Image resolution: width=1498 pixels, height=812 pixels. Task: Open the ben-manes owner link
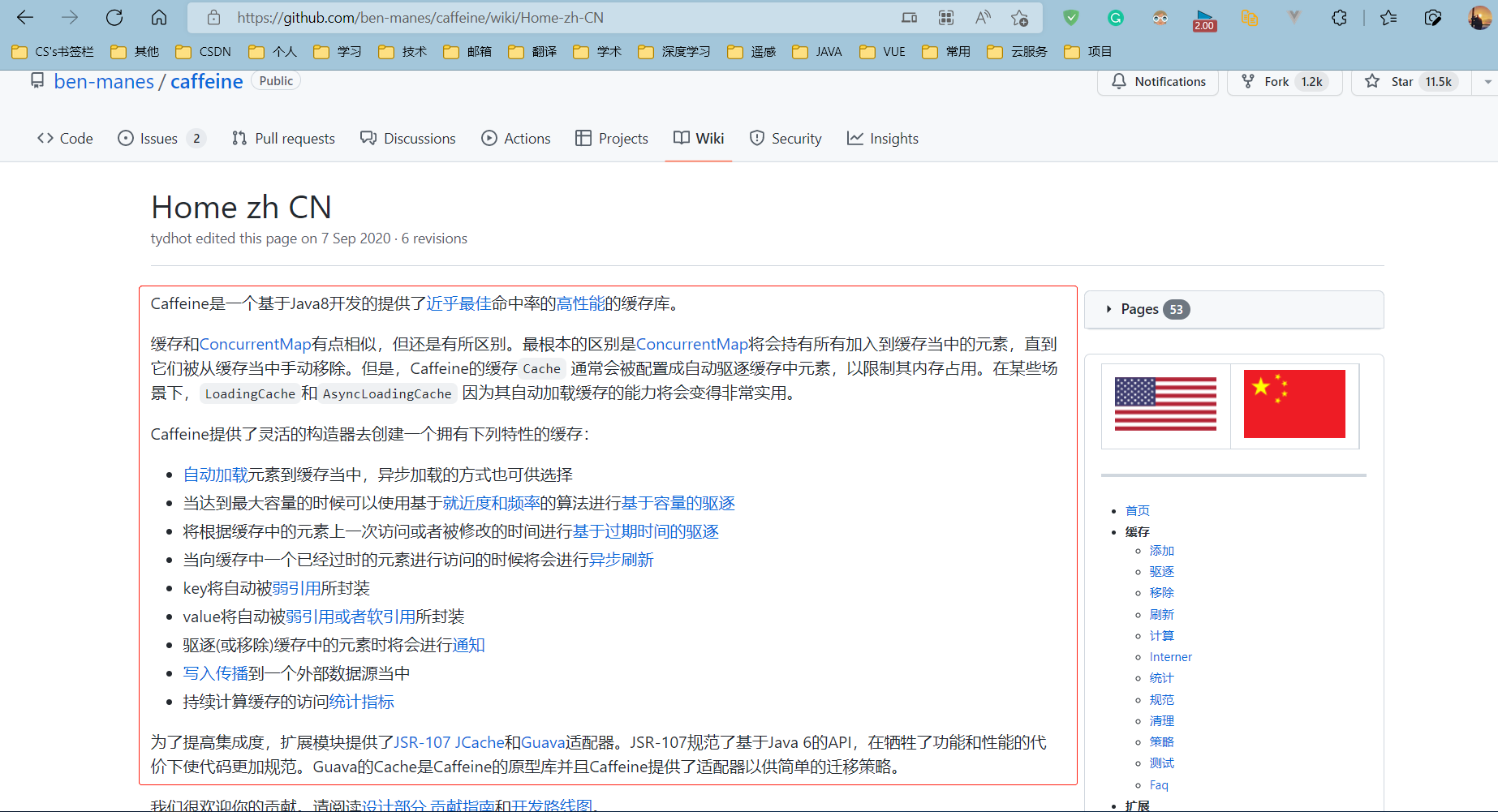(104, 82)
